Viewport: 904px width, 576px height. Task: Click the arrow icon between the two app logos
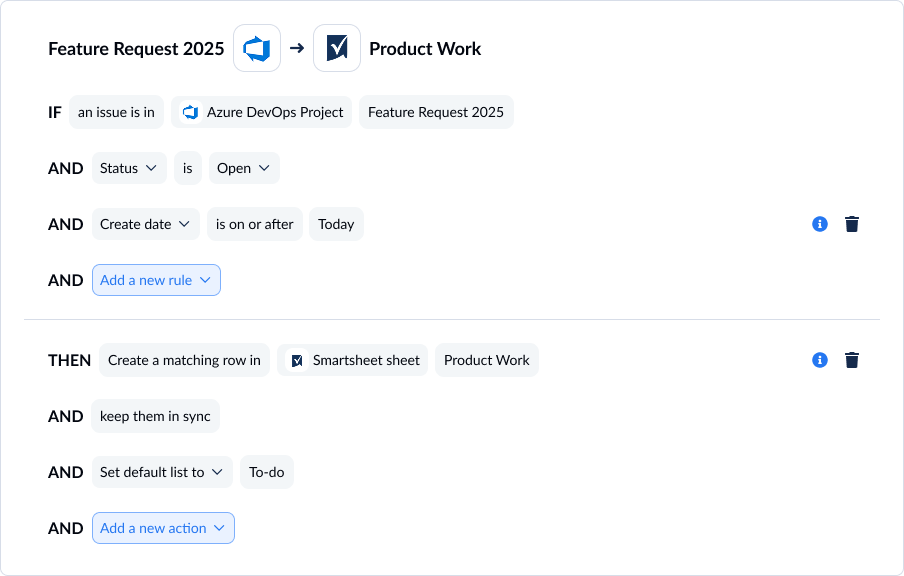tap(297, 47)
